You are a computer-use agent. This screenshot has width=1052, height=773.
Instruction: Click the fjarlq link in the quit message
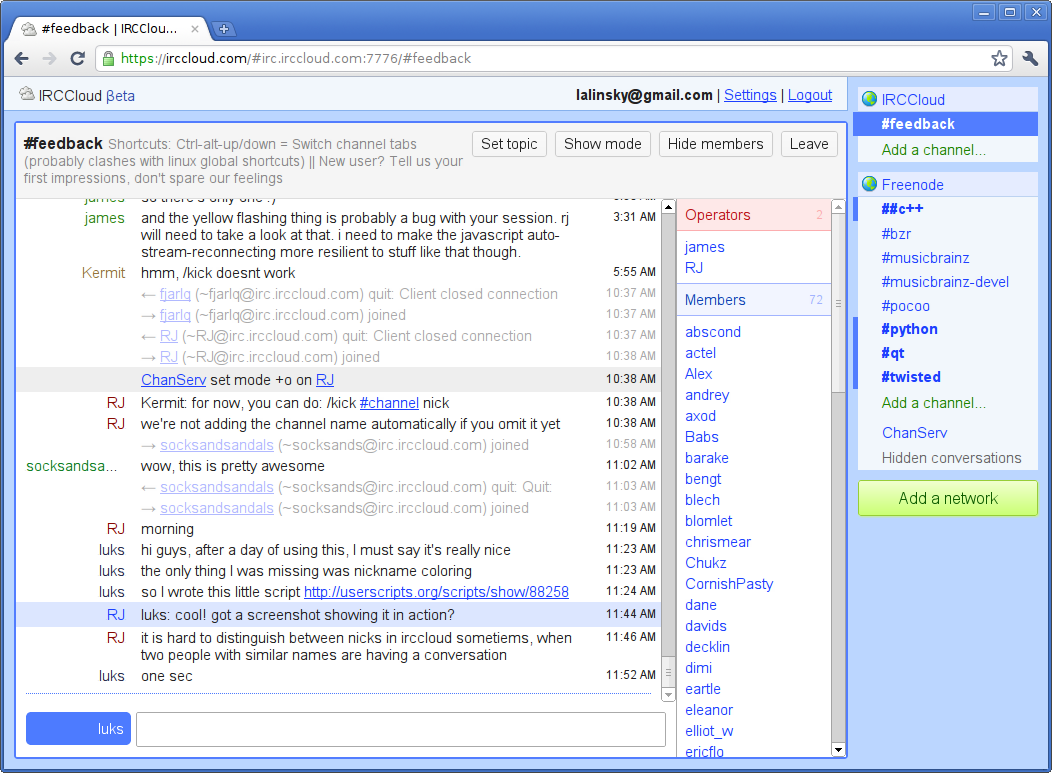click(x=175, y=294)
